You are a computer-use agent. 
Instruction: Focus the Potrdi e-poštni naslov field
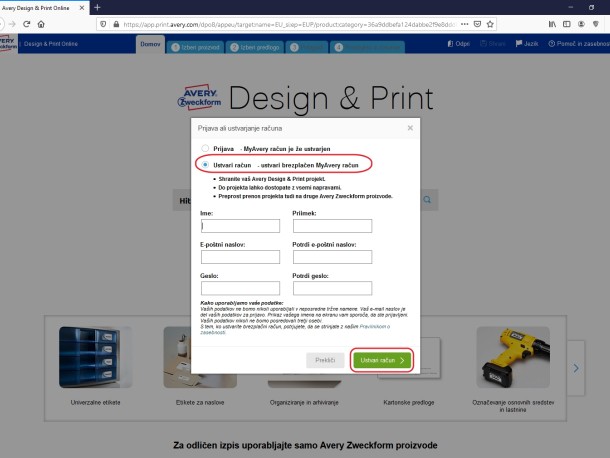pos(332,257)
